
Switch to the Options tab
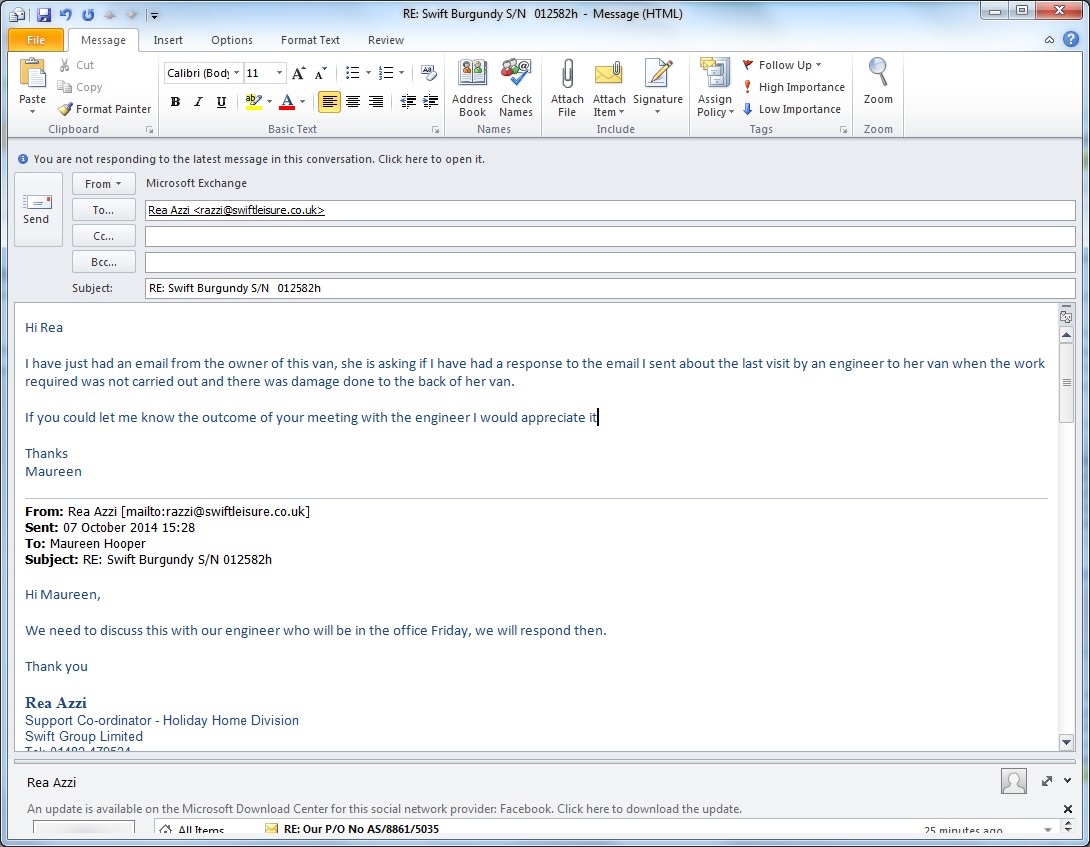(231, 40)
